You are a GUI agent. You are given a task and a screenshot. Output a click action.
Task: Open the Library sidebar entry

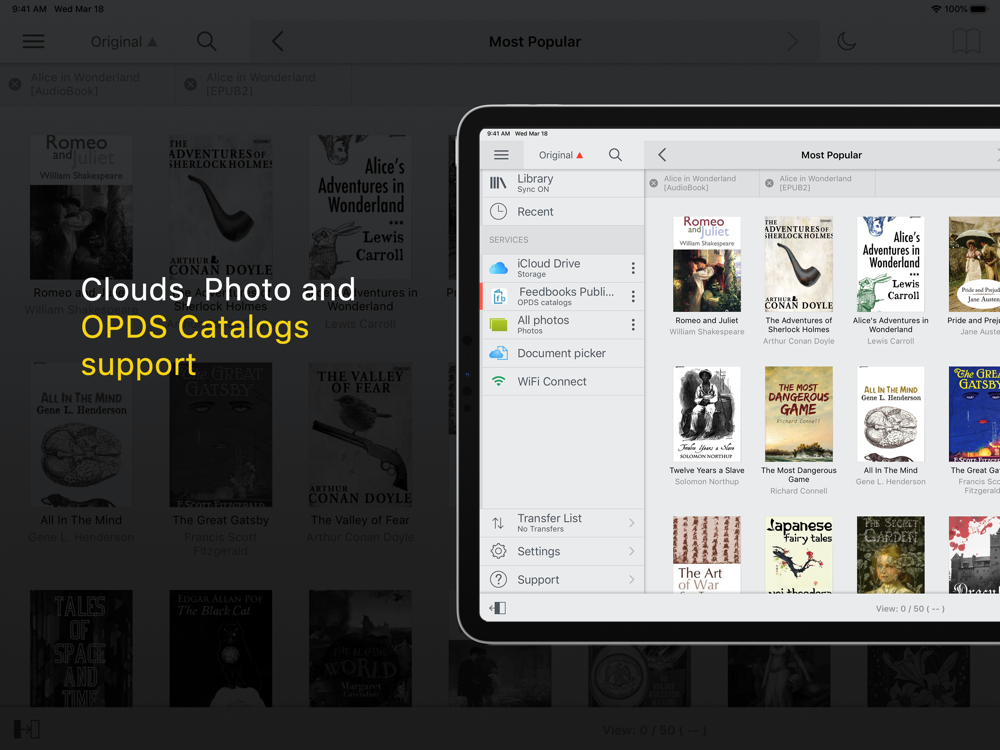[562, 183]
